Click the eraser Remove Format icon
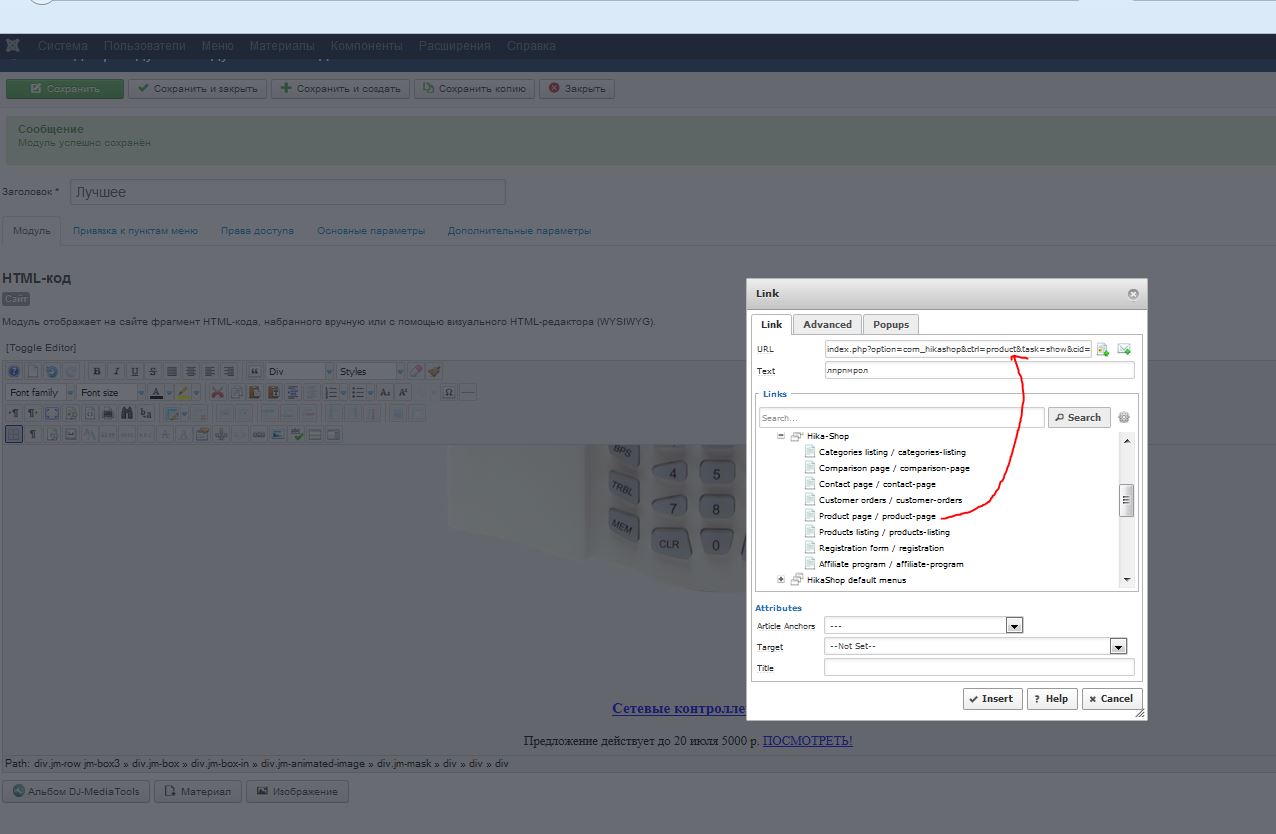Image resolution: width=1276 pixels, height=834 pixels. point(415,371)
